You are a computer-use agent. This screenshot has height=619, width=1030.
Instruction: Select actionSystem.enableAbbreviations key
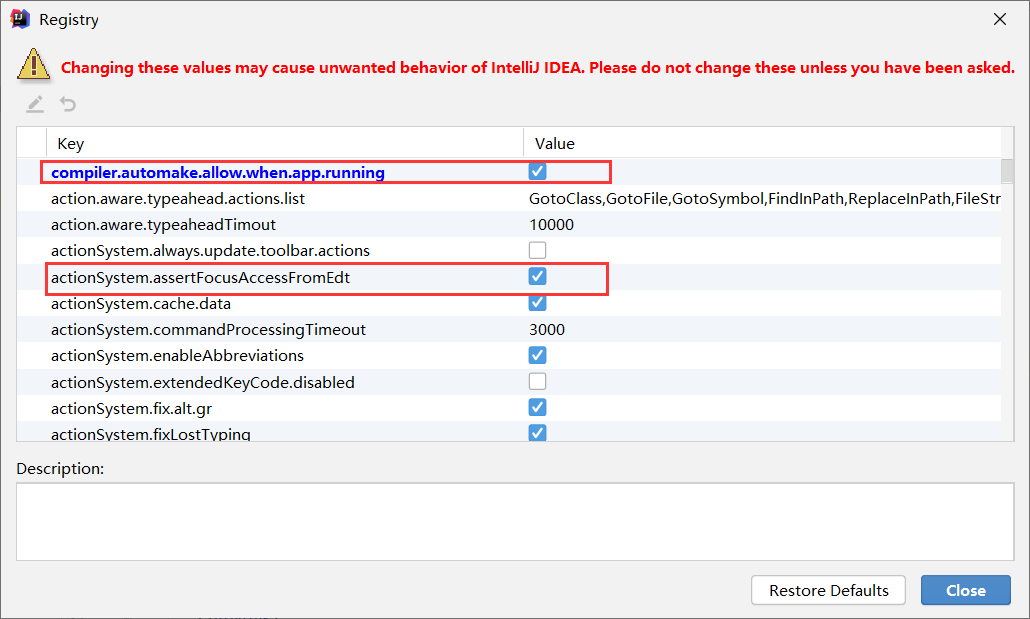pos(177,355)
